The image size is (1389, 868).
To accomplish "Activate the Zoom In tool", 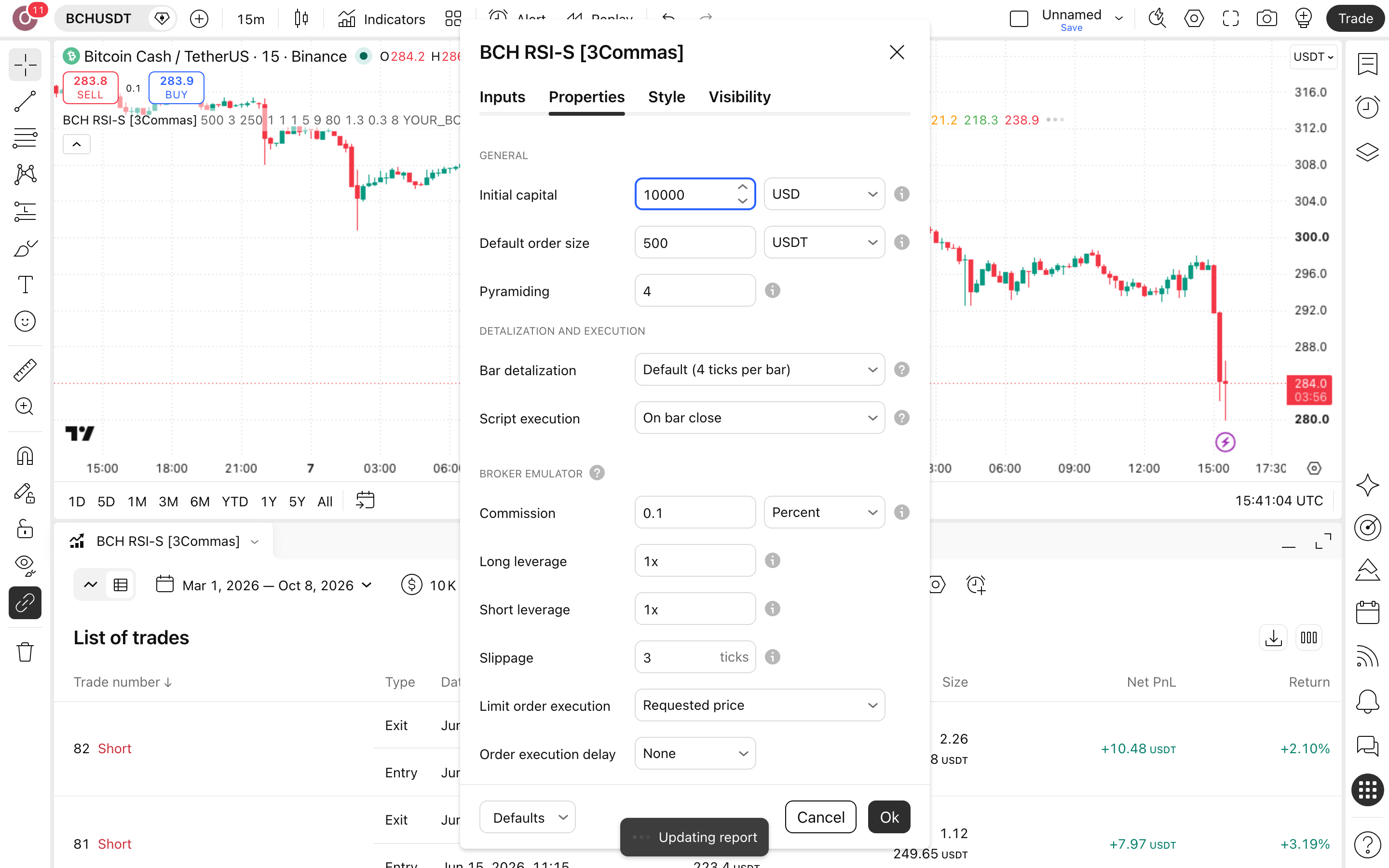I will 25,407.
